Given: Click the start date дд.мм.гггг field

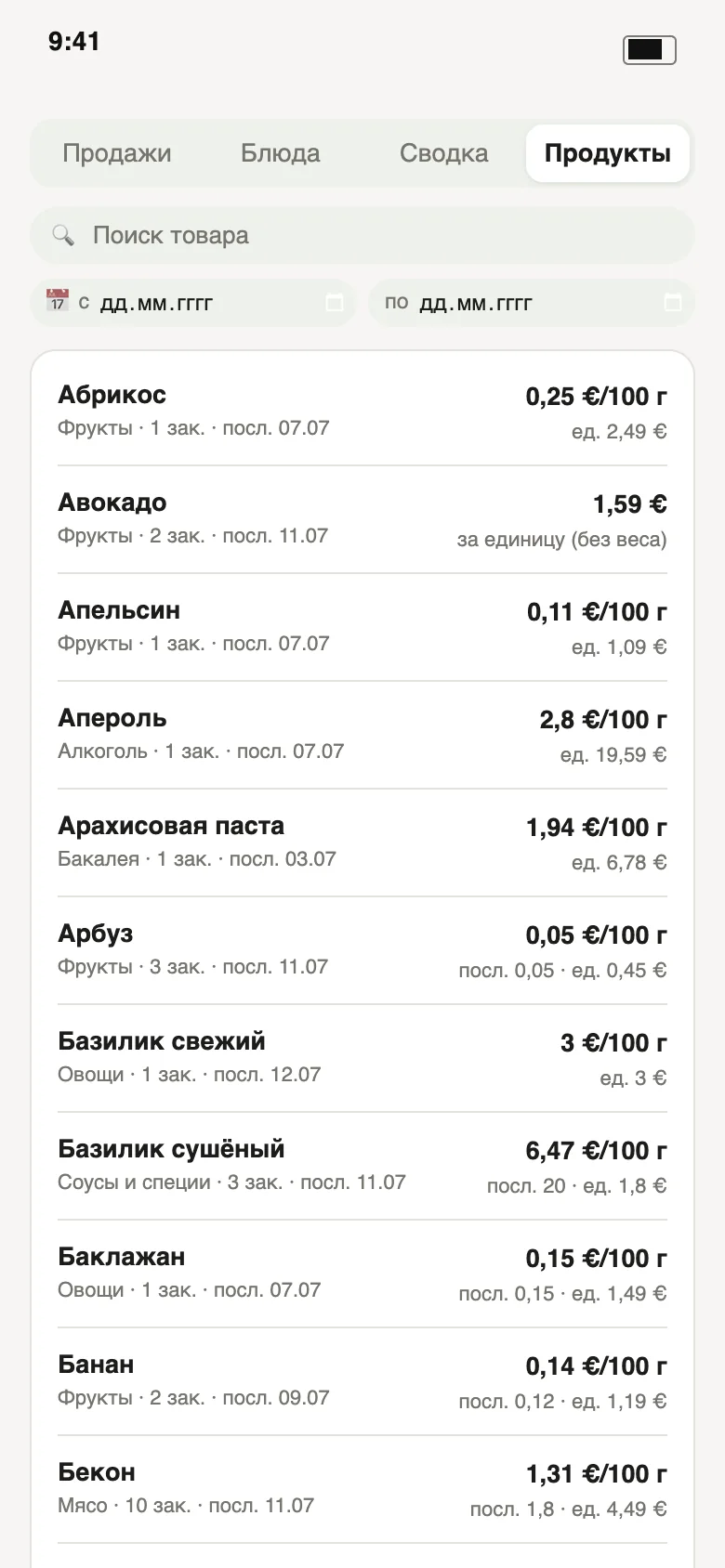Looking at the screenshot, I should [x=193, y=303].
